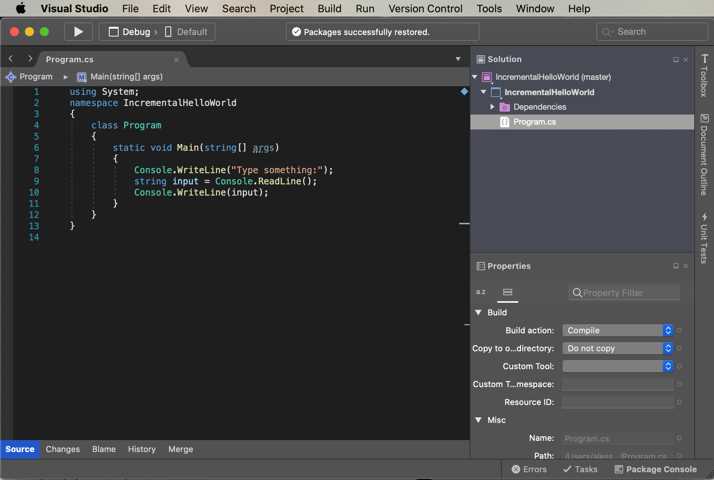Select the Debug configuration selector
The image size is (714, 480).
[130, 32]
